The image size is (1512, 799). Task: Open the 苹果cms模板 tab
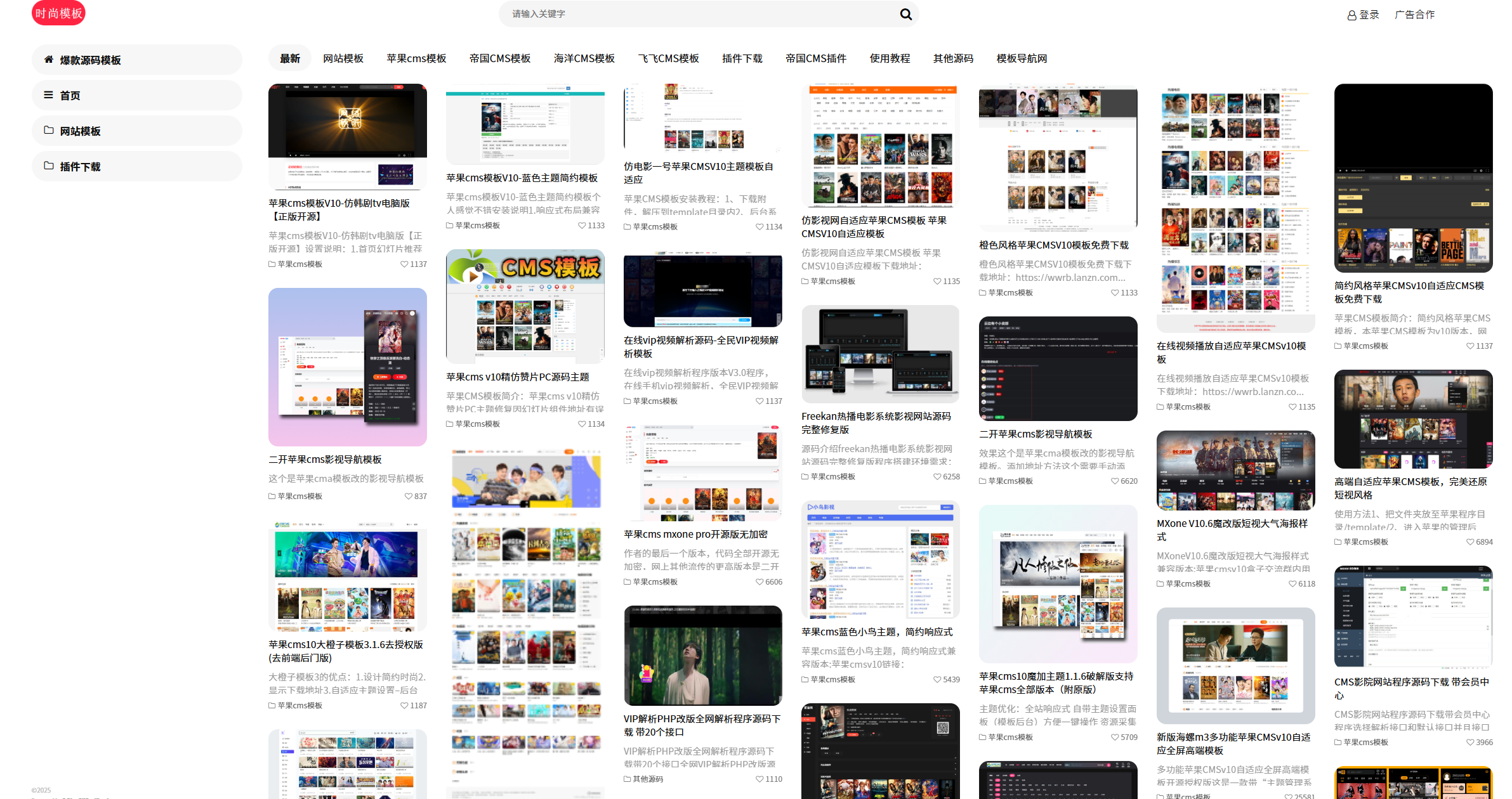coord(416,58)
